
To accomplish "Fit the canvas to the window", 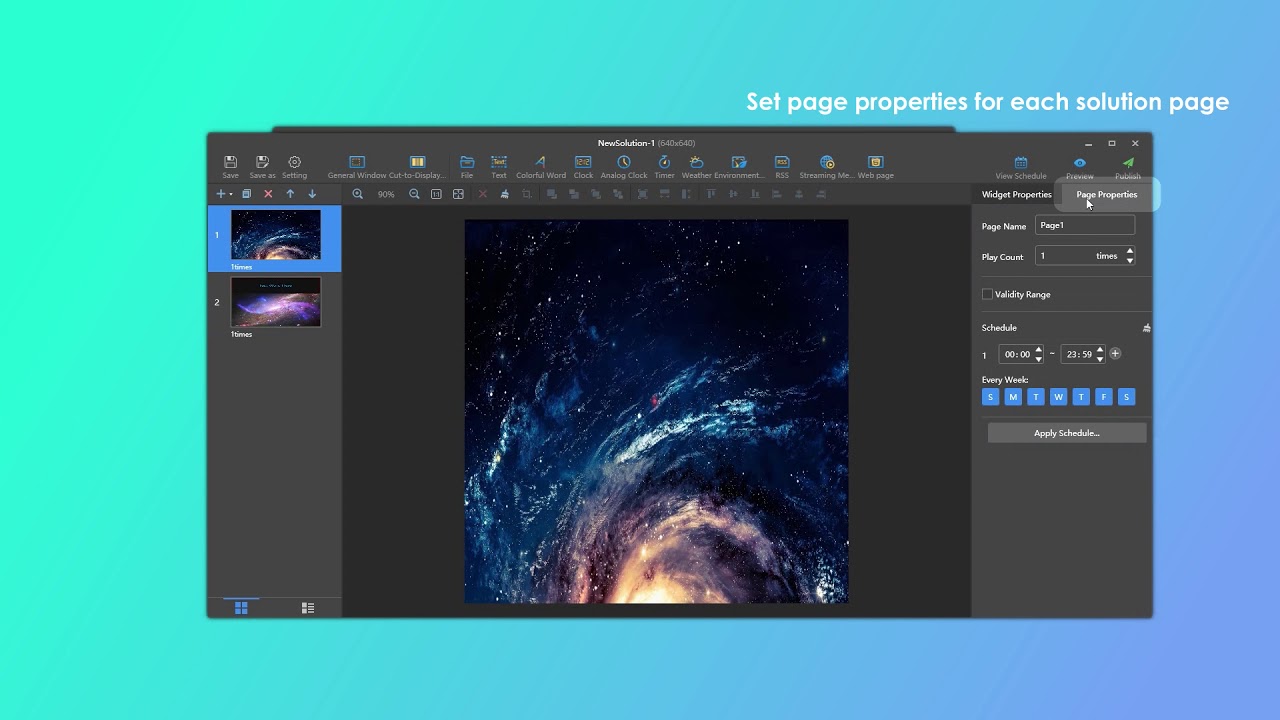I will tap(458, 194).
